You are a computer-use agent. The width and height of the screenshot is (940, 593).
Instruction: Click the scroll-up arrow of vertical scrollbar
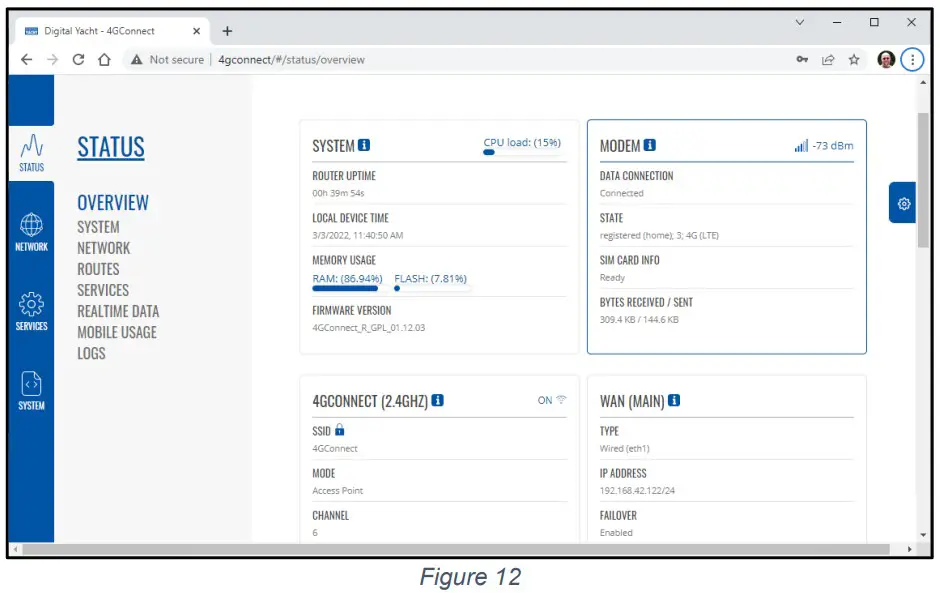point(923,83)
